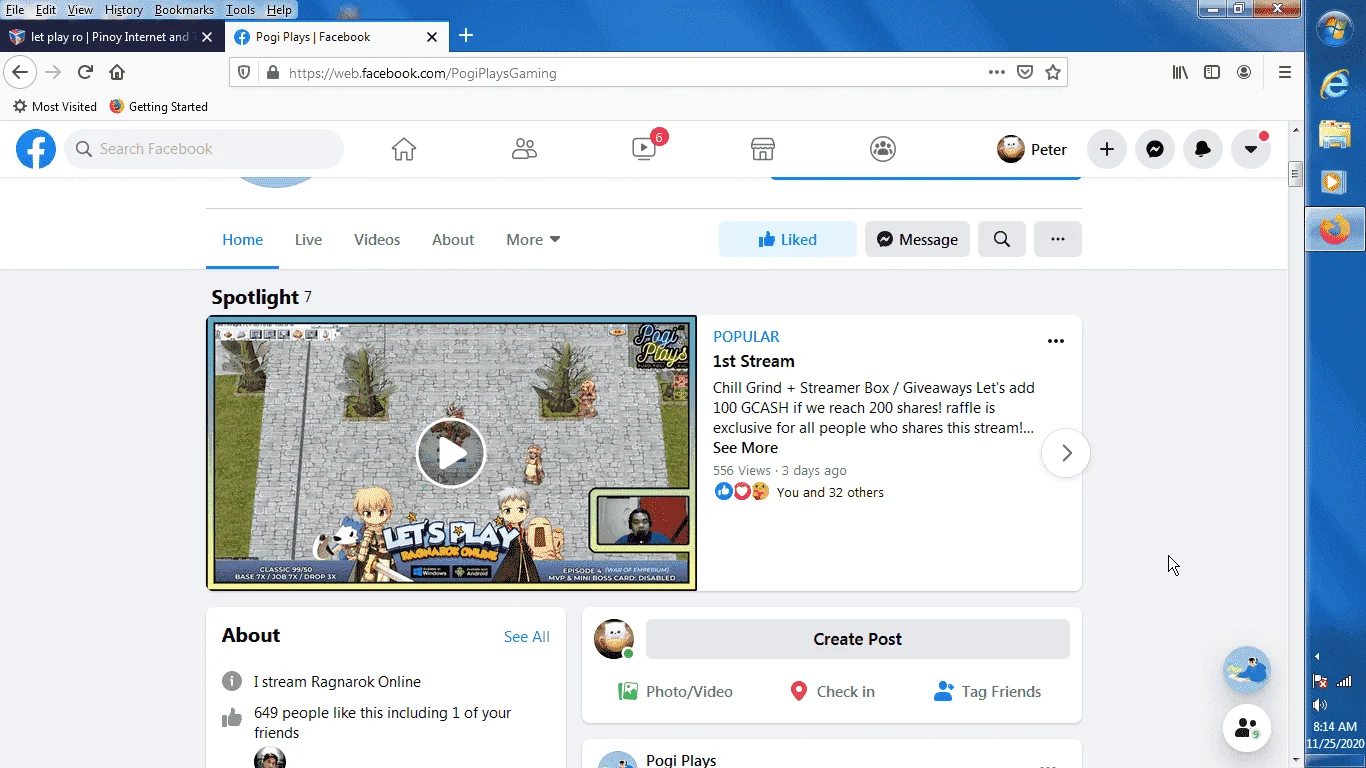The width and height of the screenshot is (1366, 768).
Task: Choose Check in for post
Action: pos(832,691)
